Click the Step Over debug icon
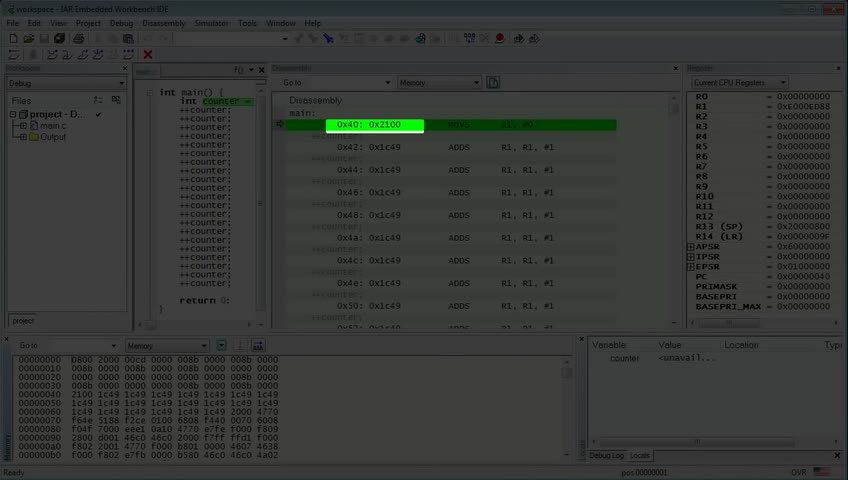This screenshot has width=848, height=480. (x=52, y=55)
